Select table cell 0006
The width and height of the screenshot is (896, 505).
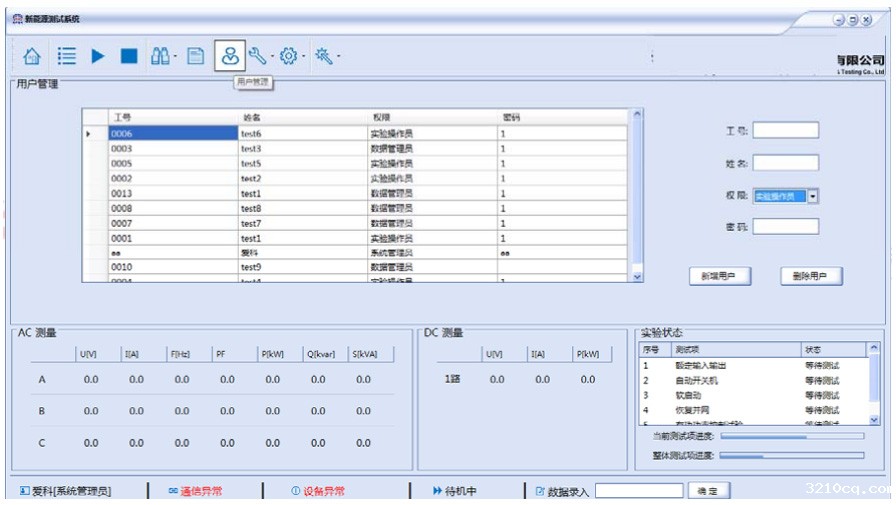pos(173,134)
